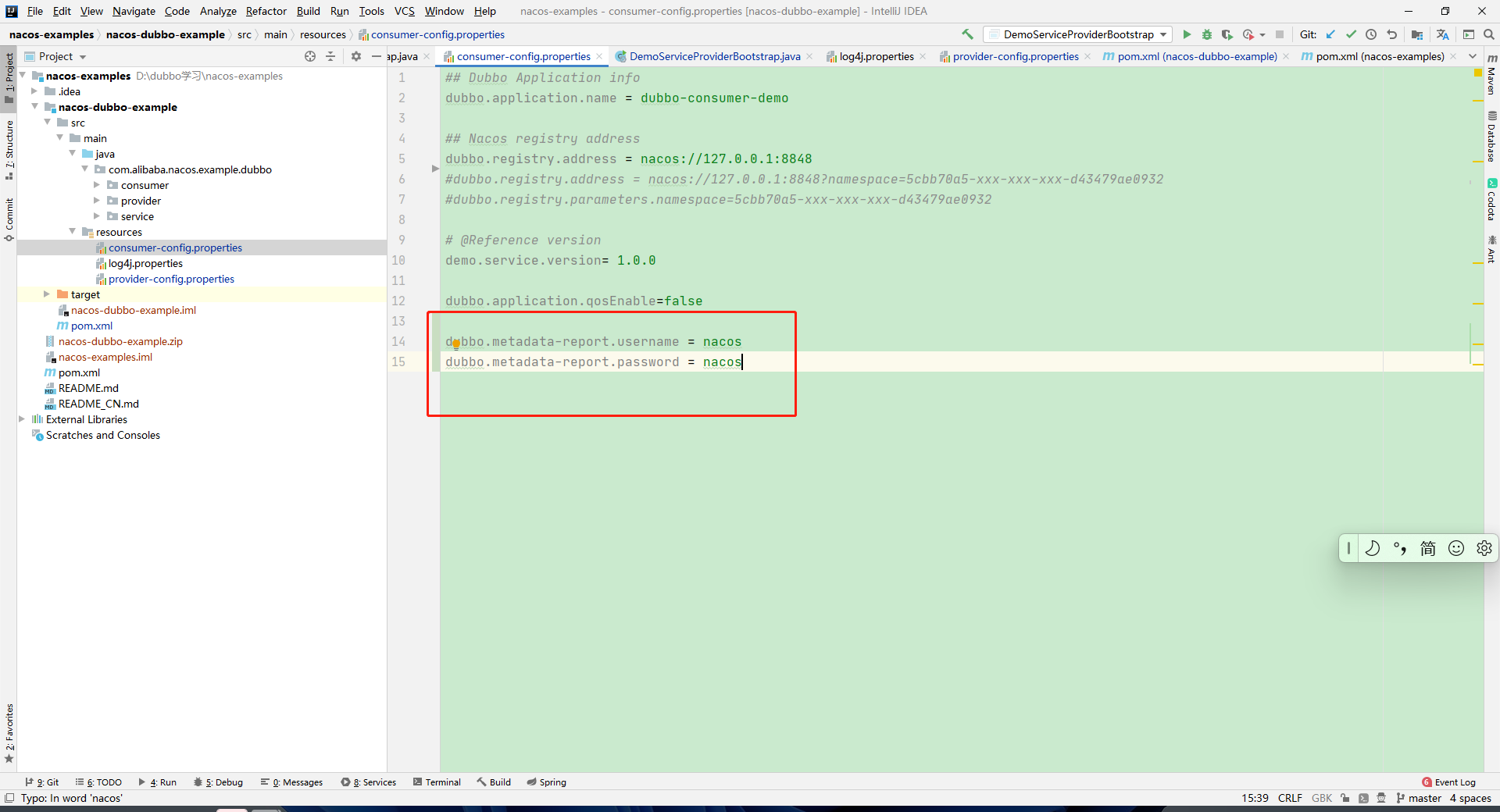Viewport: 1500px width, 812px height.
Task: Expand the consumer package
Action: coord(98,185)
